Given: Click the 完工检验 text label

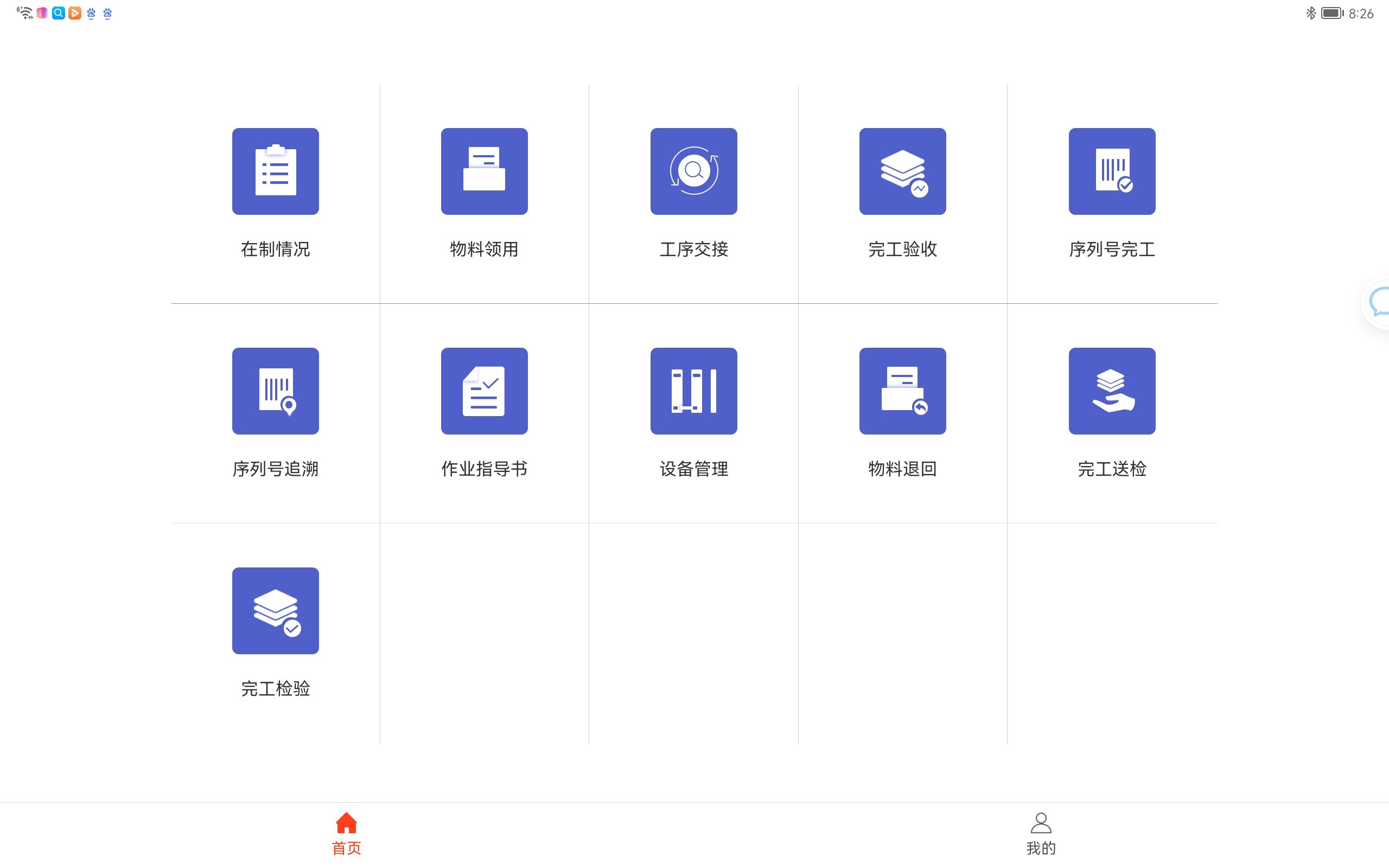Looking at the screenshot, I should [276, 688].
